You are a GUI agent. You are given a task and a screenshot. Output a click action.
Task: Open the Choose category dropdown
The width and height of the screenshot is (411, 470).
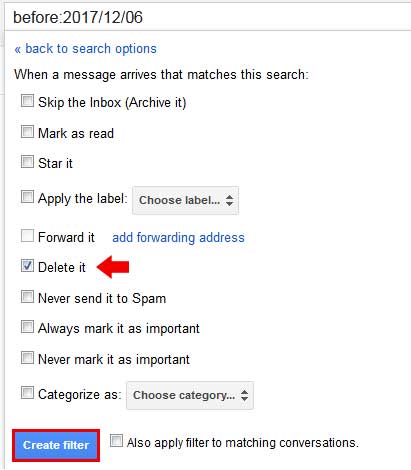point(190,396)
